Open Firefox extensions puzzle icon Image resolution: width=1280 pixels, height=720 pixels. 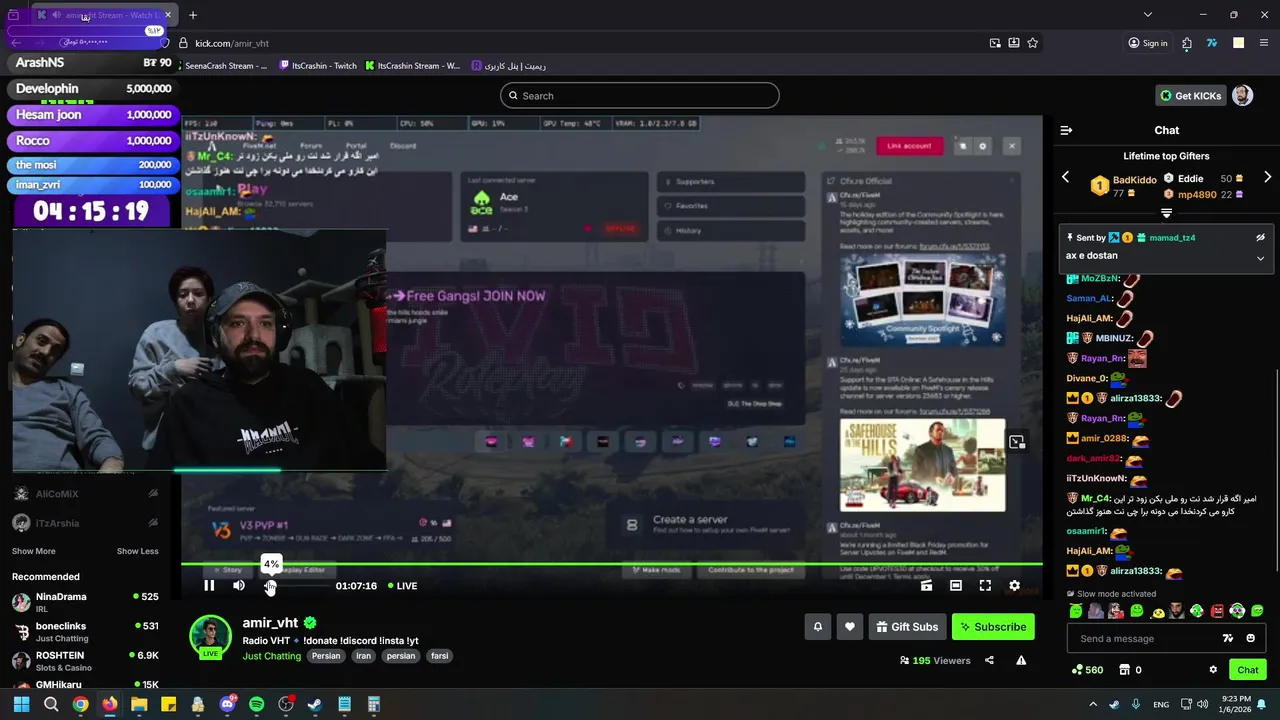tap(1187, 43)
